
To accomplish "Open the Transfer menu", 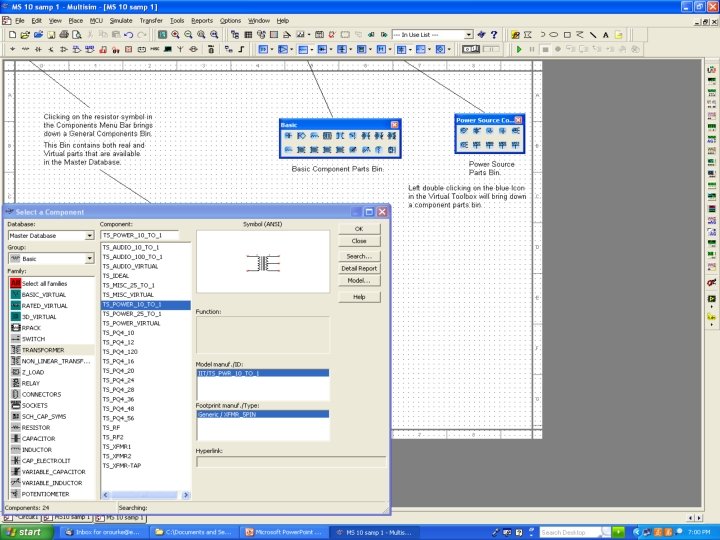I will point(151,21).
